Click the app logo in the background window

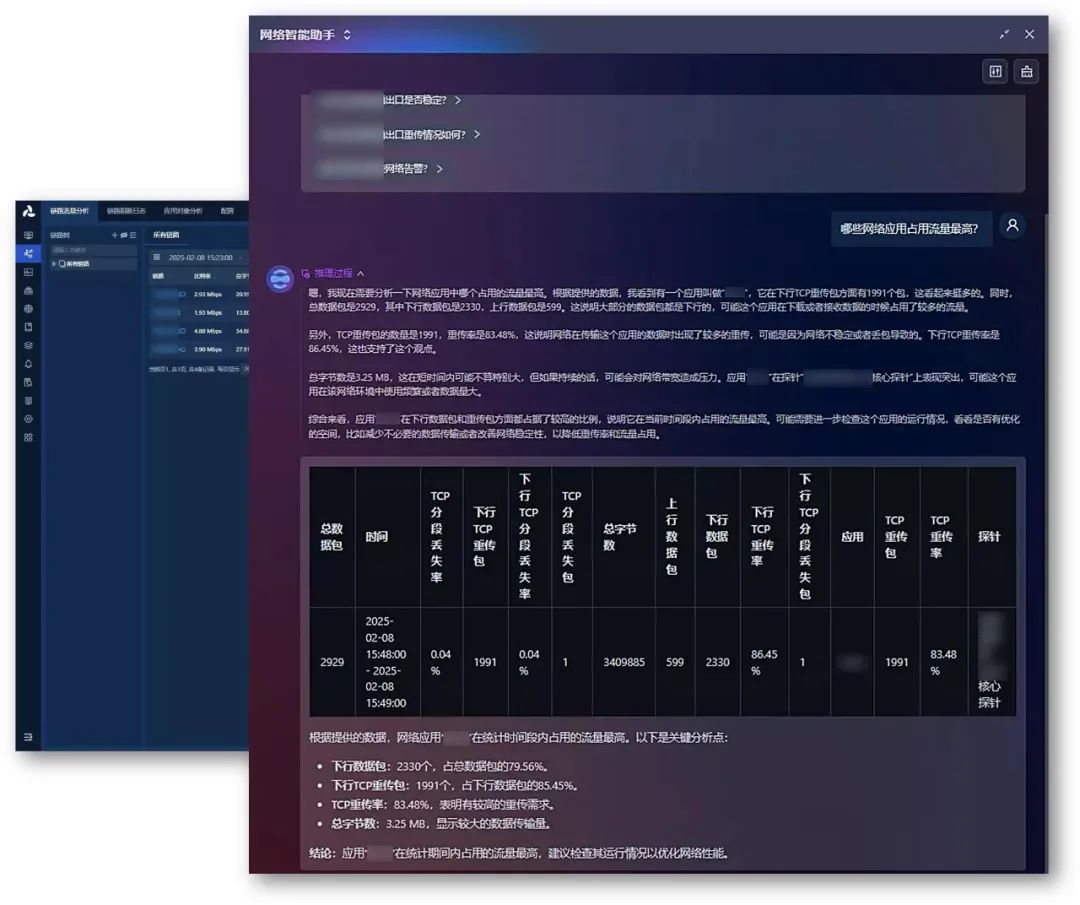tap(28, 211)
